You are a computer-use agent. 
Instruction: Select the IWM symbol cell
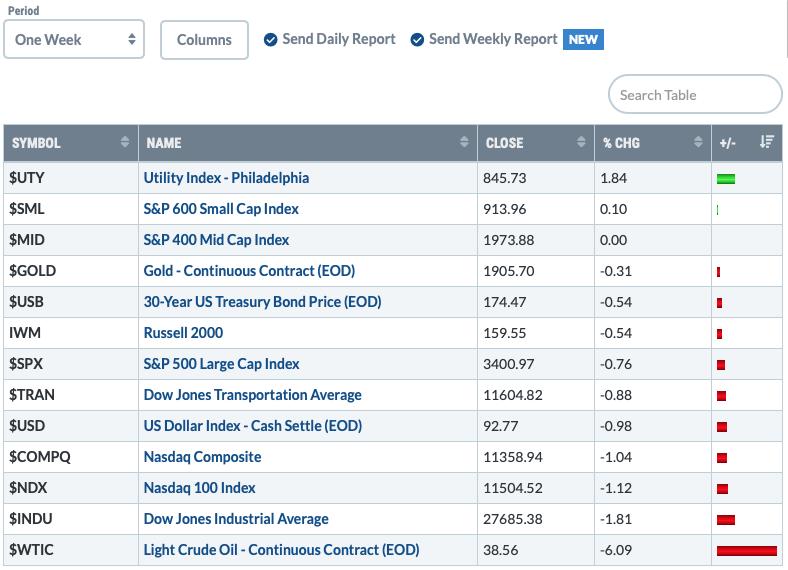pyautogui.click(x=71, y=333)
